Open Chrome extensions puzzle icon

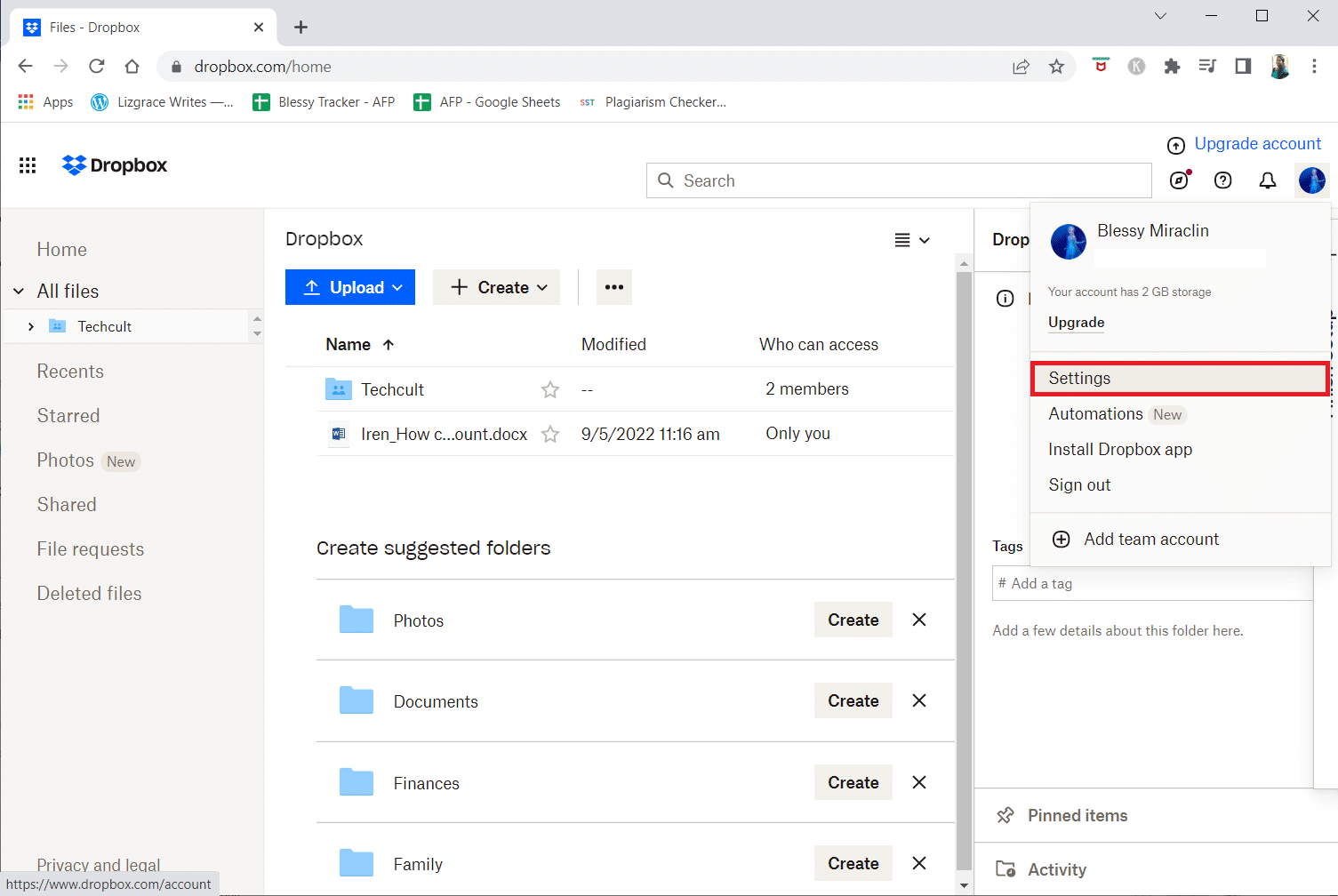click(1172, 67)
